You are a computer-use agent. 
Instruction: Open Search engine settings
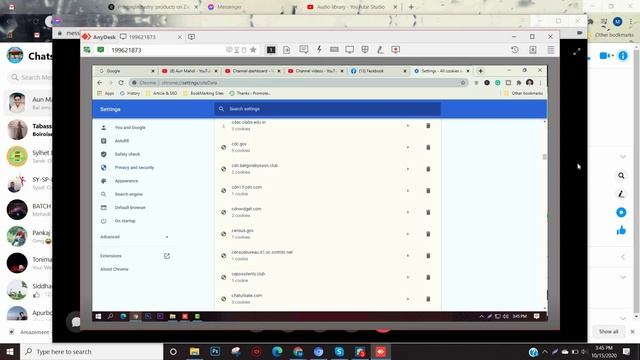(x=129, y=194)
